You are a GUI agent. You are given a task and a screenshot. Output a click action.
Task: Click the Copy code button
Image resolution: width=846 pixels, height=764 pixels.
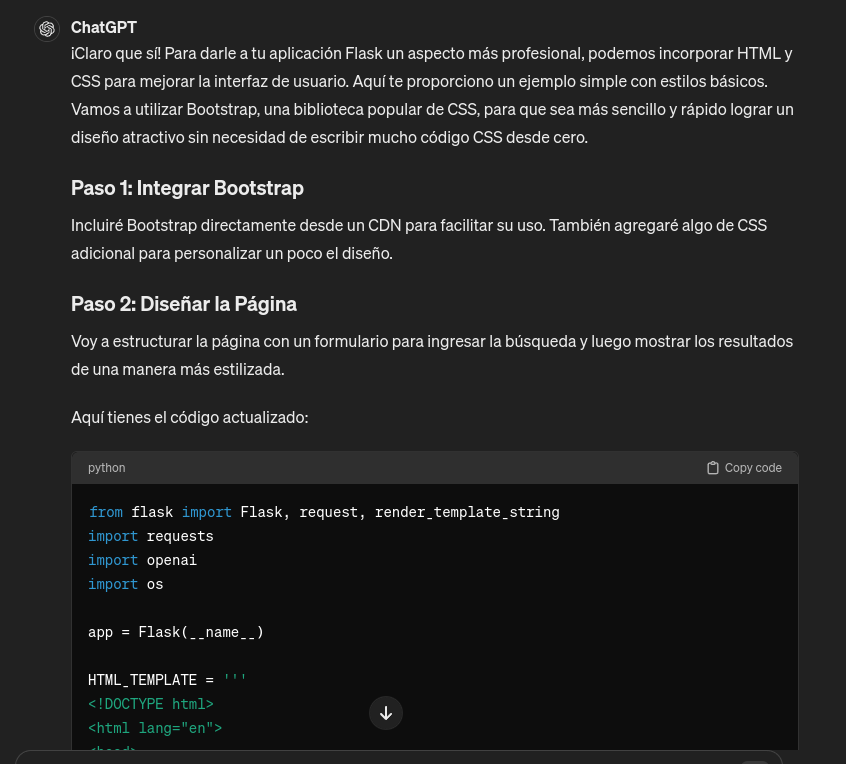click(x=744, y=467)
